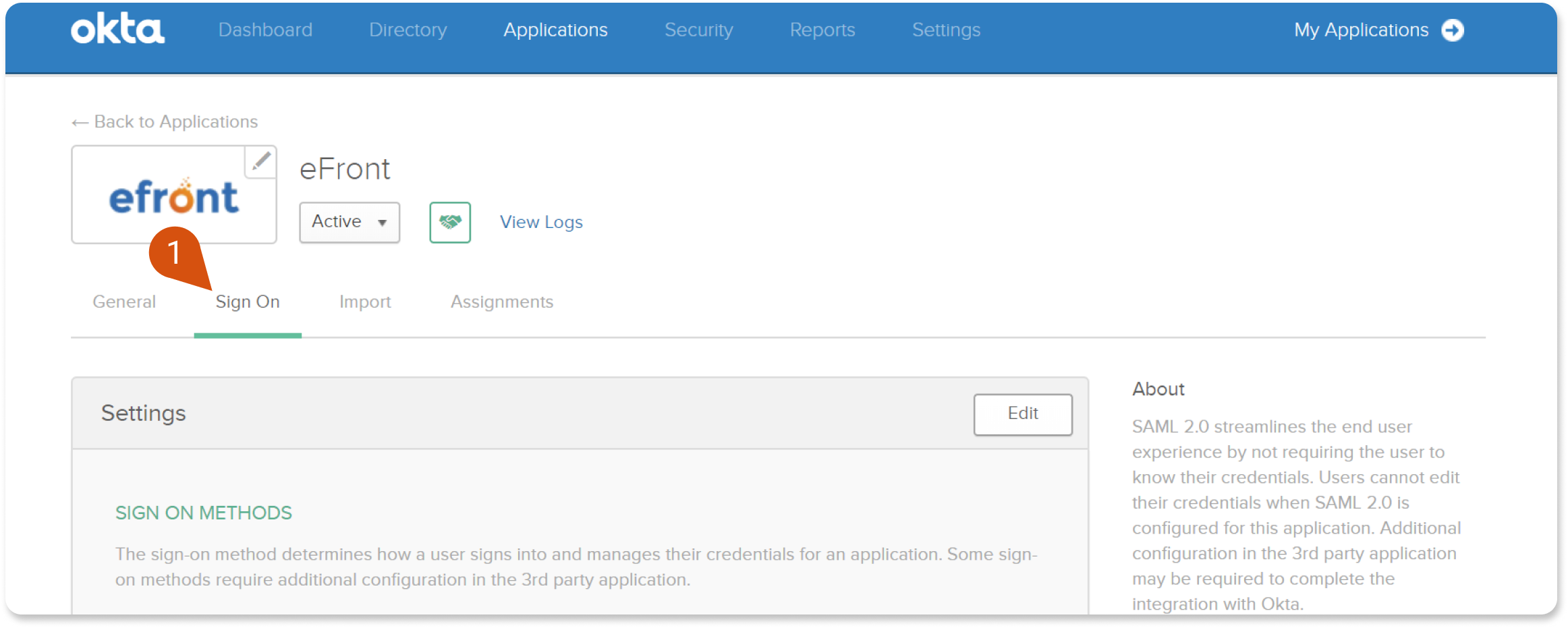Click the About heading

tap(1158, 389)
